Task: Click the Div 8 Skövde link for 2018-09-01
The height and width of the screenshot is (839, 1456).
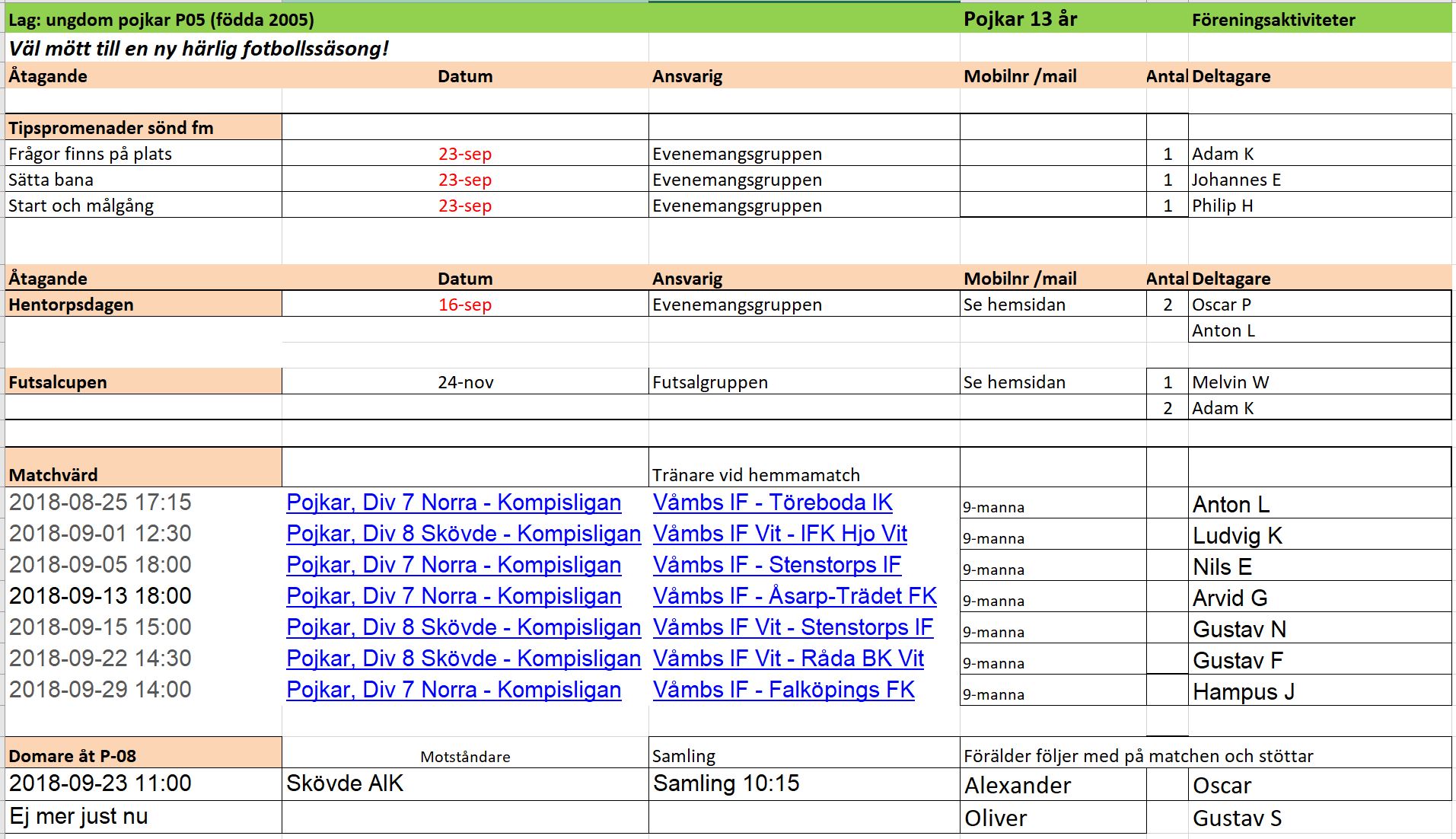Action: click(x=463, y=534)
